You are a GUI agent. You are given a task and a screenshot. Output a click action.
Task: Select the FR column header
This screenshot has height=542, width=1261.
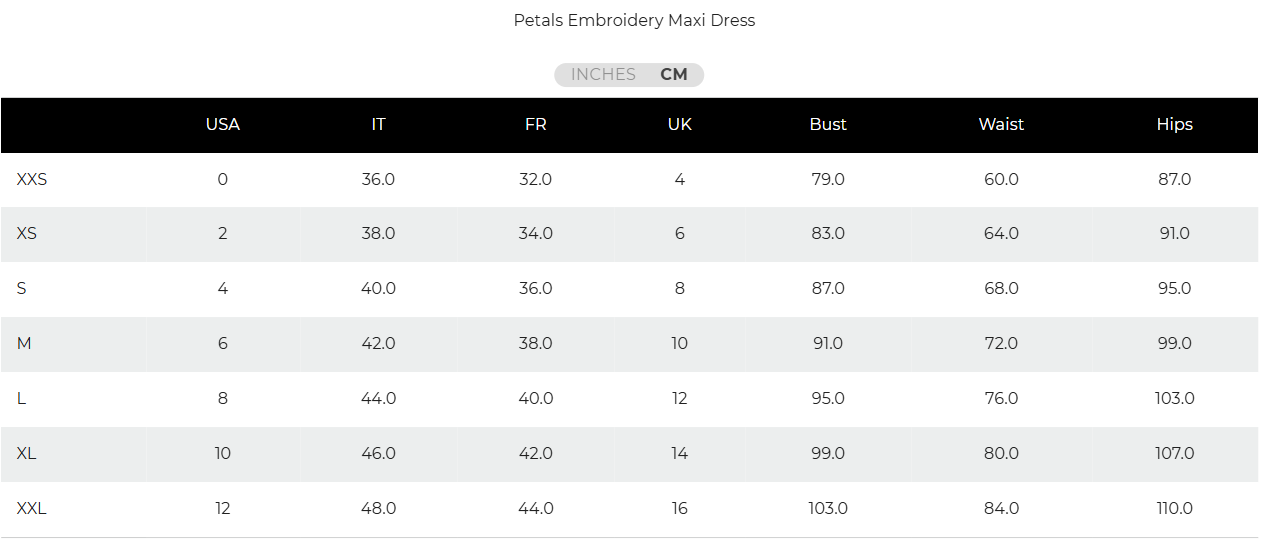535,125
